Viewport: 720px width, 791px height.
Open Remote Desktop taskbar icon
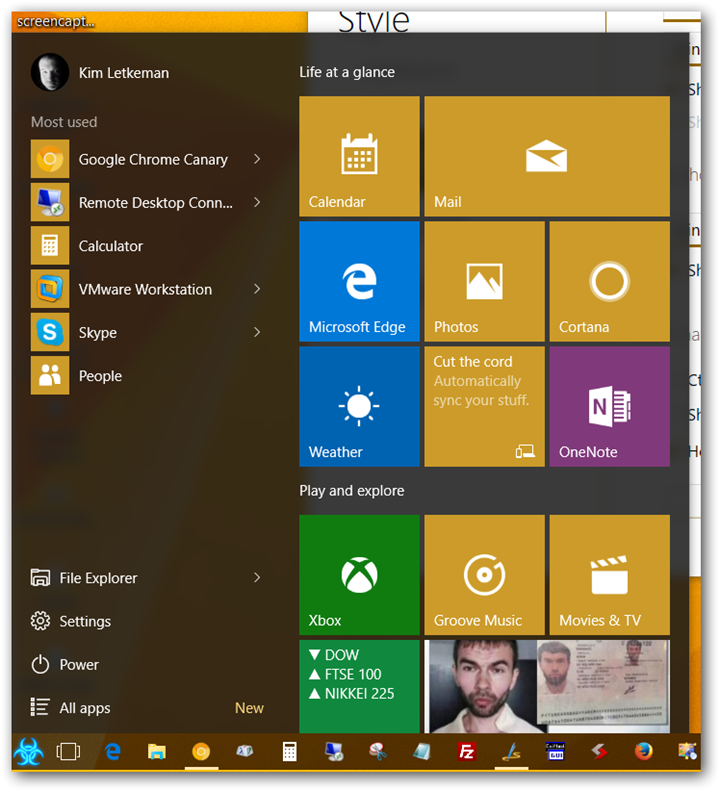point(334,752)
